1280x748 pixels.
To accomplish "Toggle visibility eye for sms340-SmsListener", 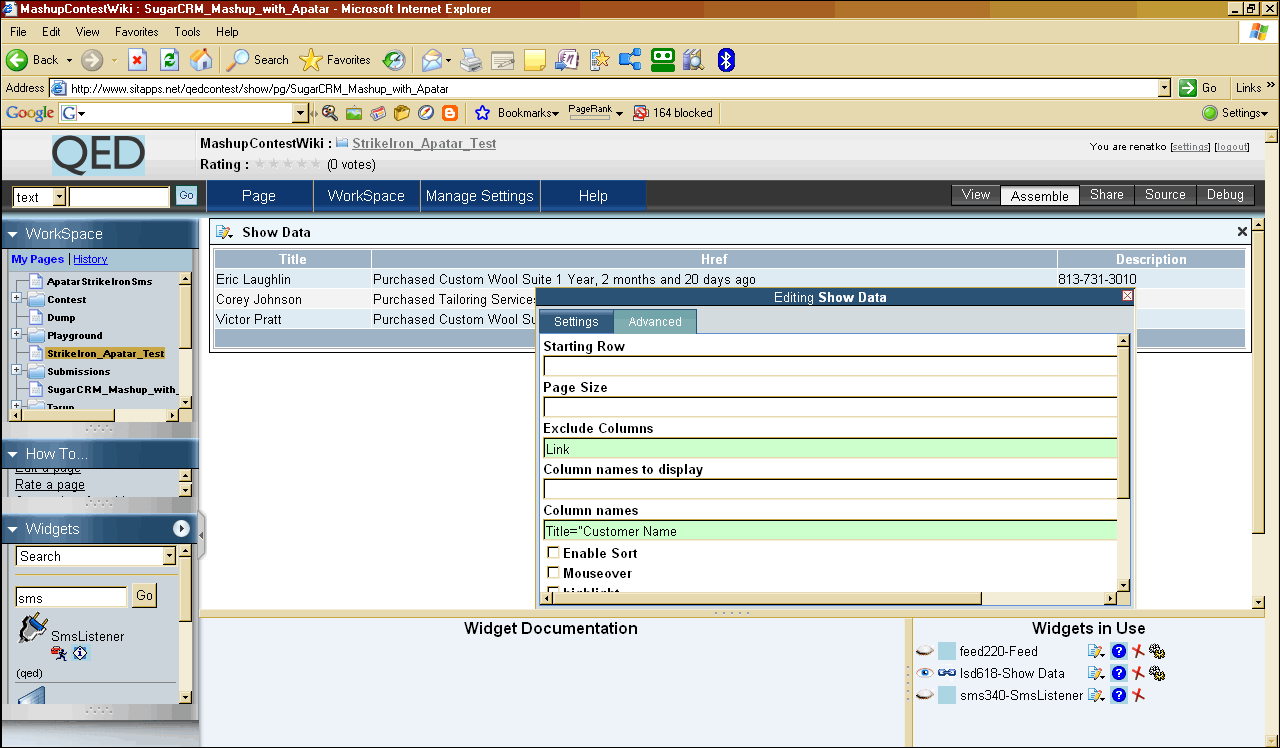I will point(925,695).
